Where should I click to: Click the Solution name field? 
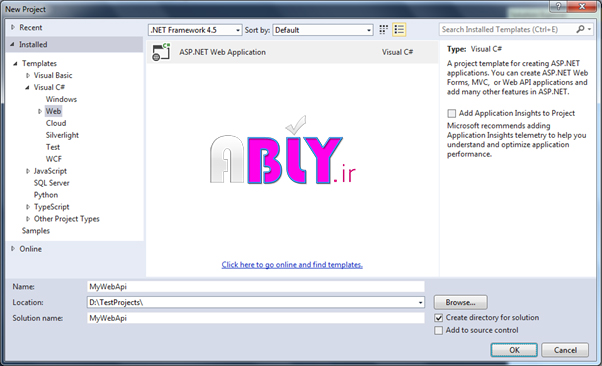[x=256, y=318]
